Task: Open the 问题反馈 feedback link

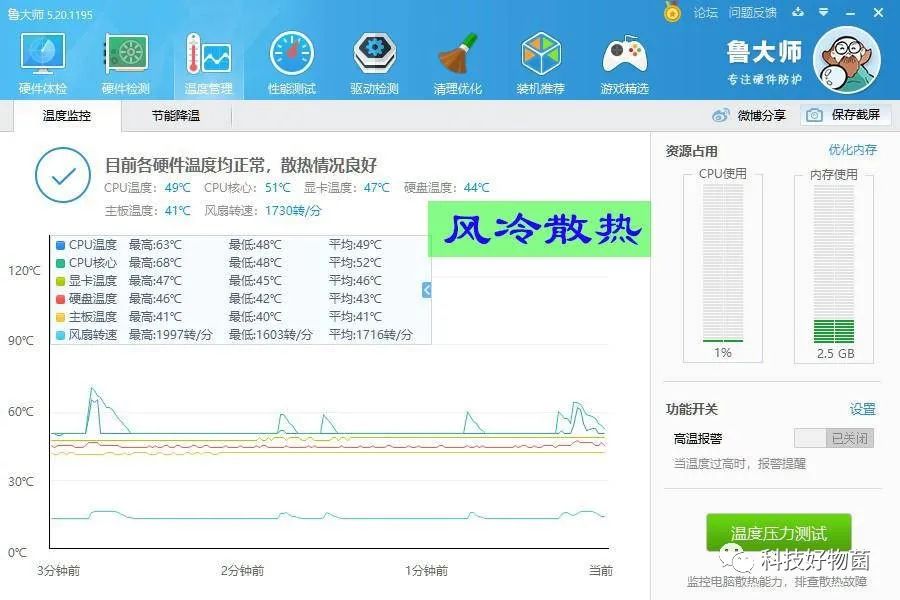Action: [752, 12]
